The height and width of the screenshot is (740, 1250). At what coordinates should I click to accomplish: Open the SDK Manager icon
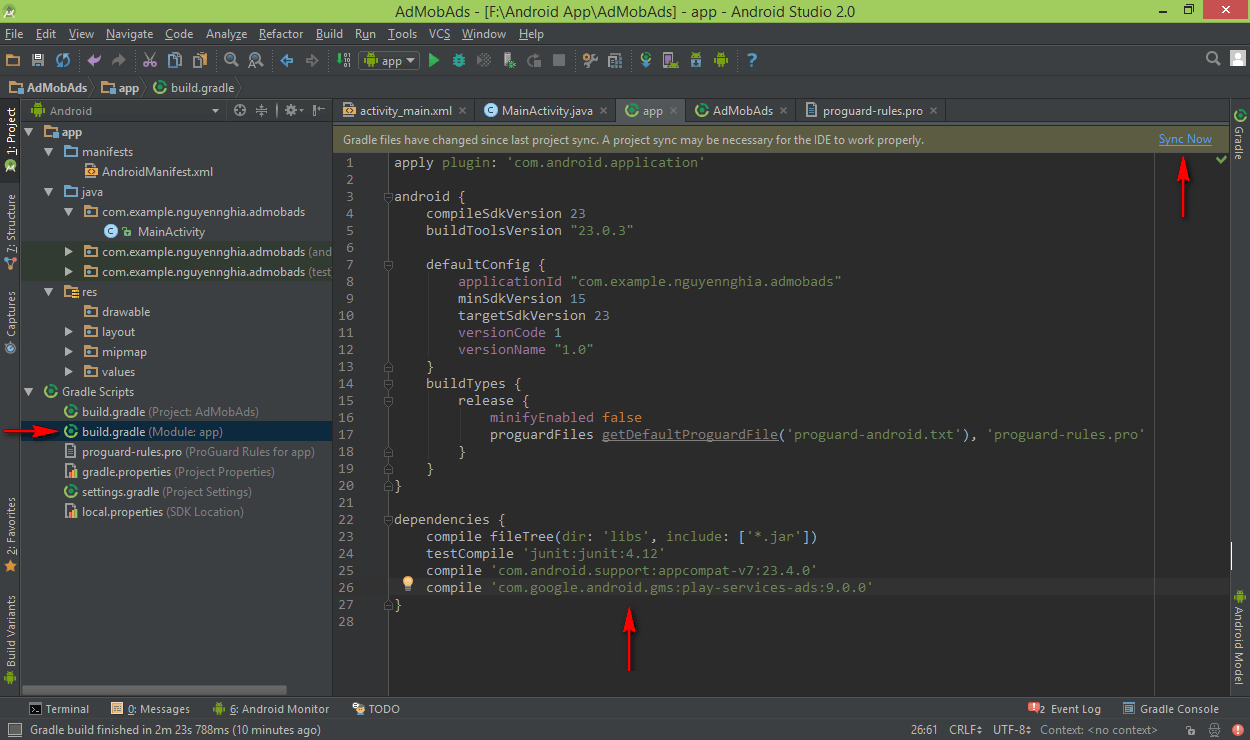(696, 60)
